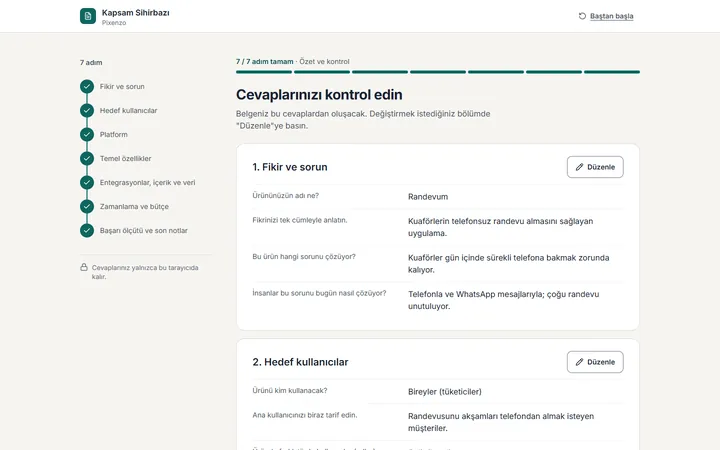Click the pencil icon in Fikir ve sorun Düzenle
The image size is (720, 450).
579,167
